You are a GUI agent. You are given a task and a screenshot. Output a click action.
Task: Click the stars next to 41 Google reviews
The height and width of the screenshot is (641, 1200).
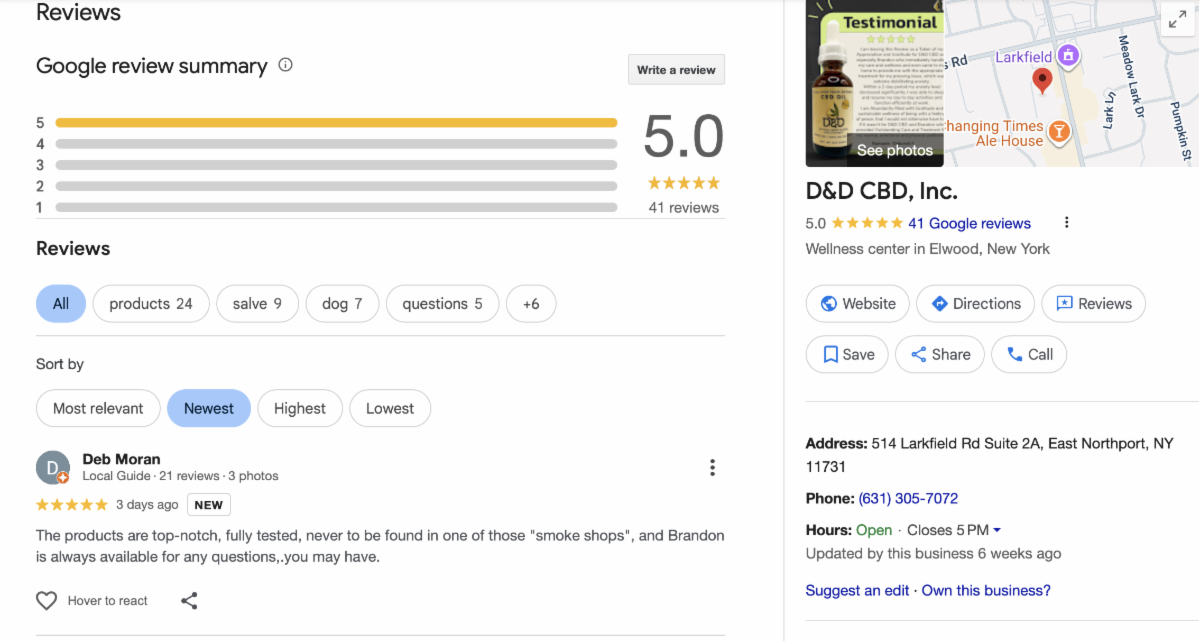867,223
